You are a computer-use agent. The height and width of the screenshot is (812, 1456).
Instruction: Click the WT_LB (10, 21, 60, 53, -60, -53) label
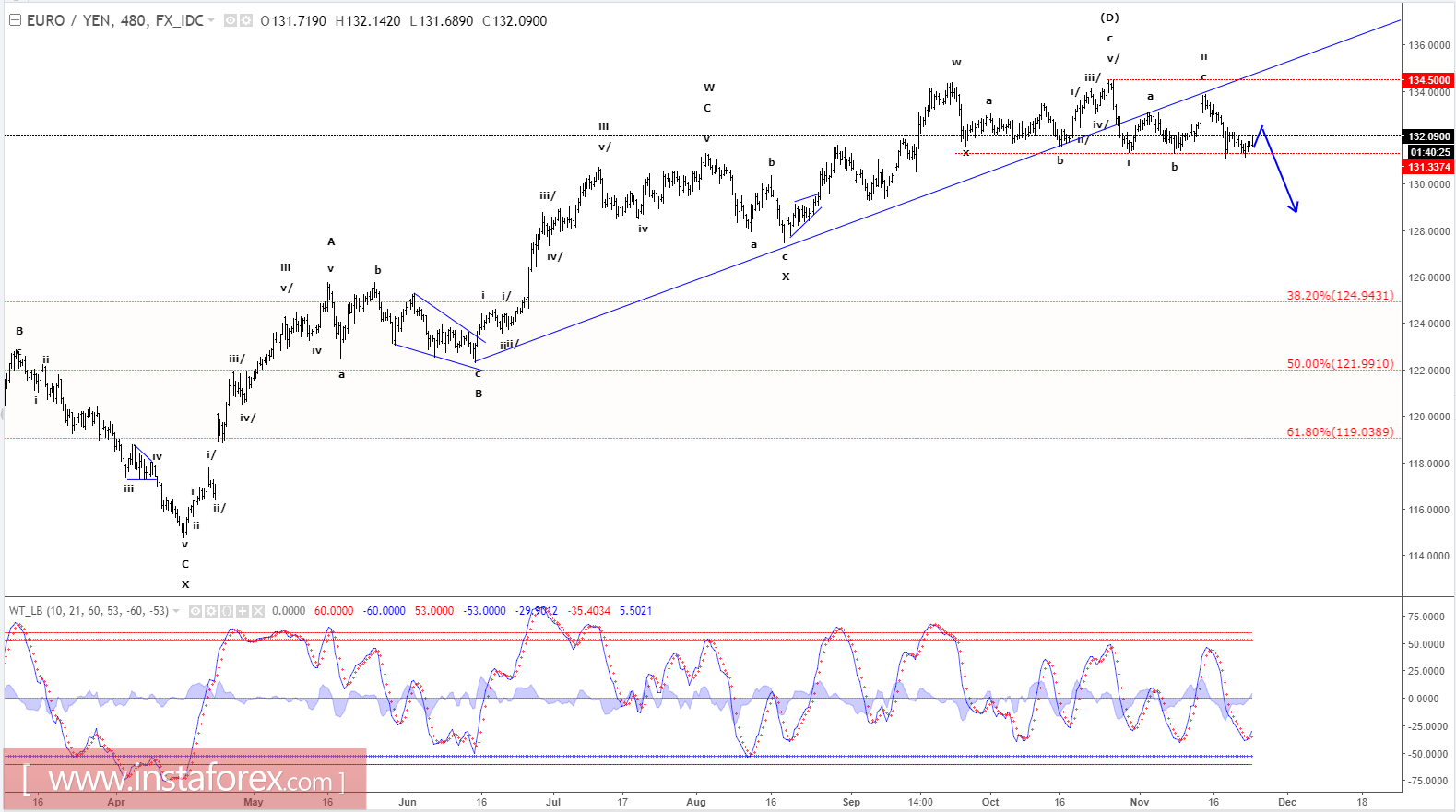pyautogui.click(x=89, y=611)
